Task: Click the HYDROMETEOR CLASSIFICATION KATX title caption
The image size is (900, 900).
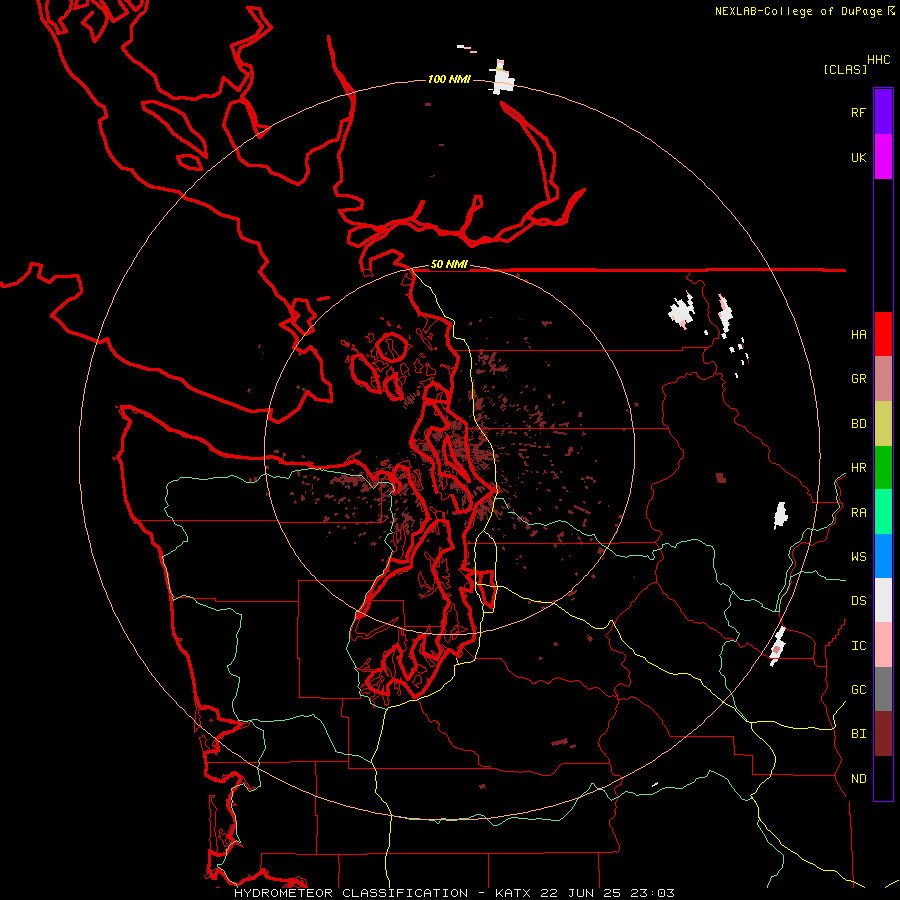Action: [x=454, y=893]
